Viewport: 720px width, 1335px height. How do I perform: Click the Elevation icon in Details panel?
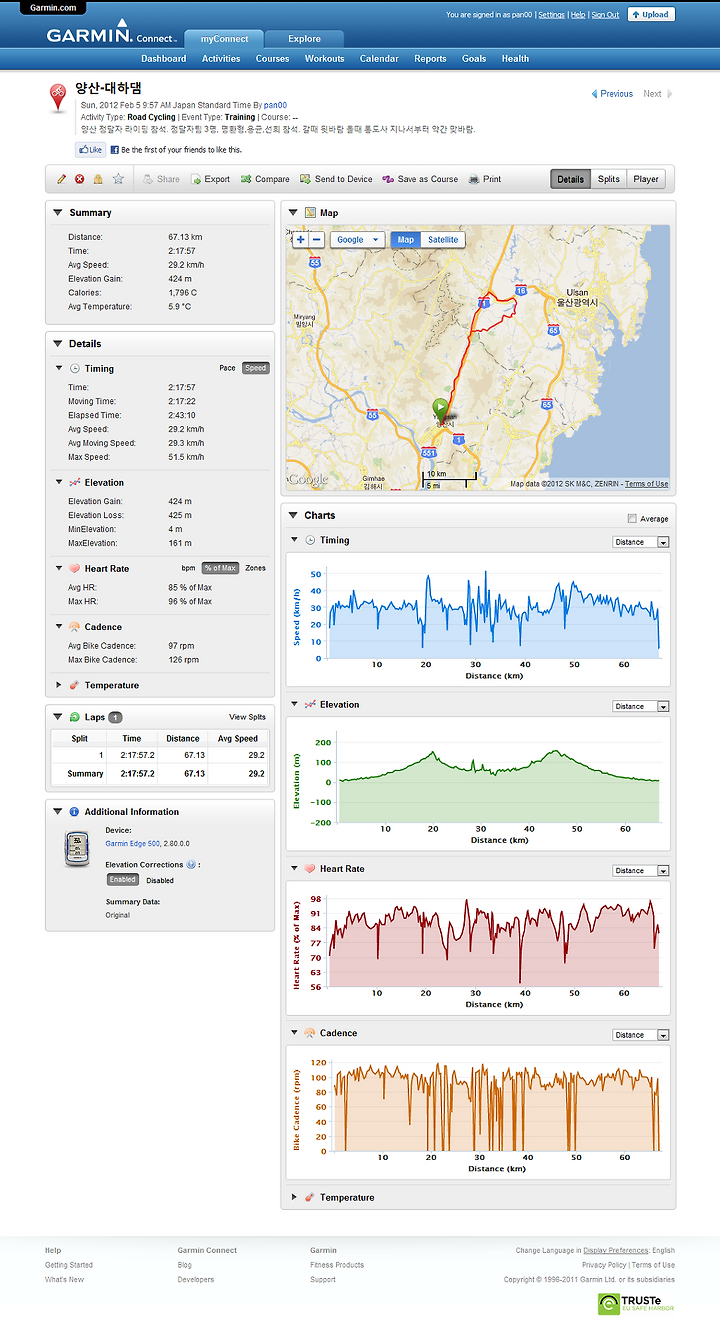pos(74,482)
